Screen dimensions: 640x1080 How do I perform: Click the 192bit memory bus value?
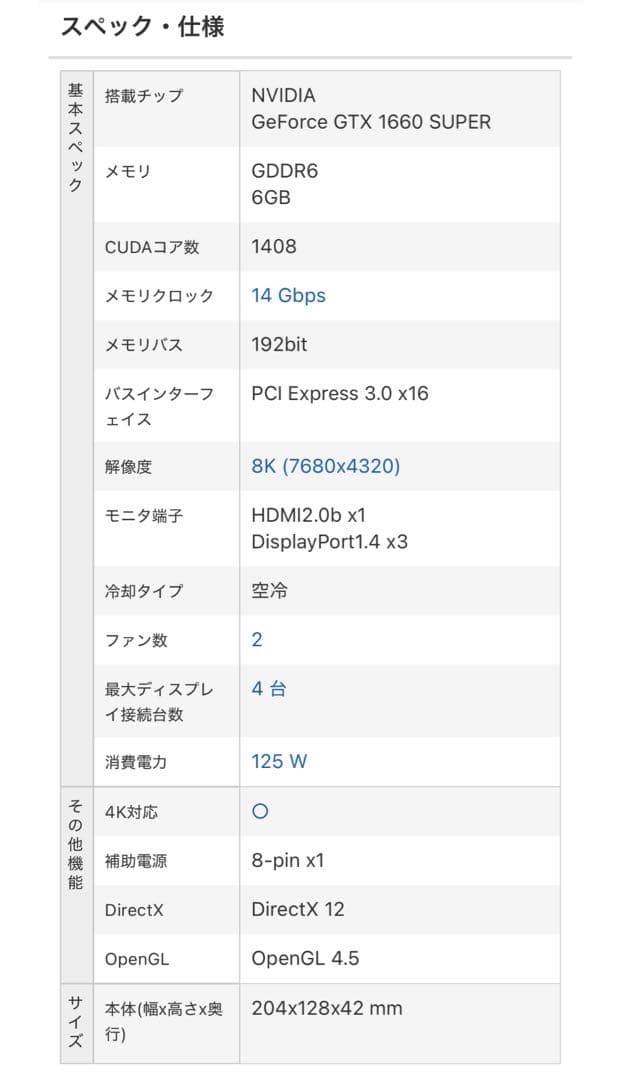(x=279, y=345)
